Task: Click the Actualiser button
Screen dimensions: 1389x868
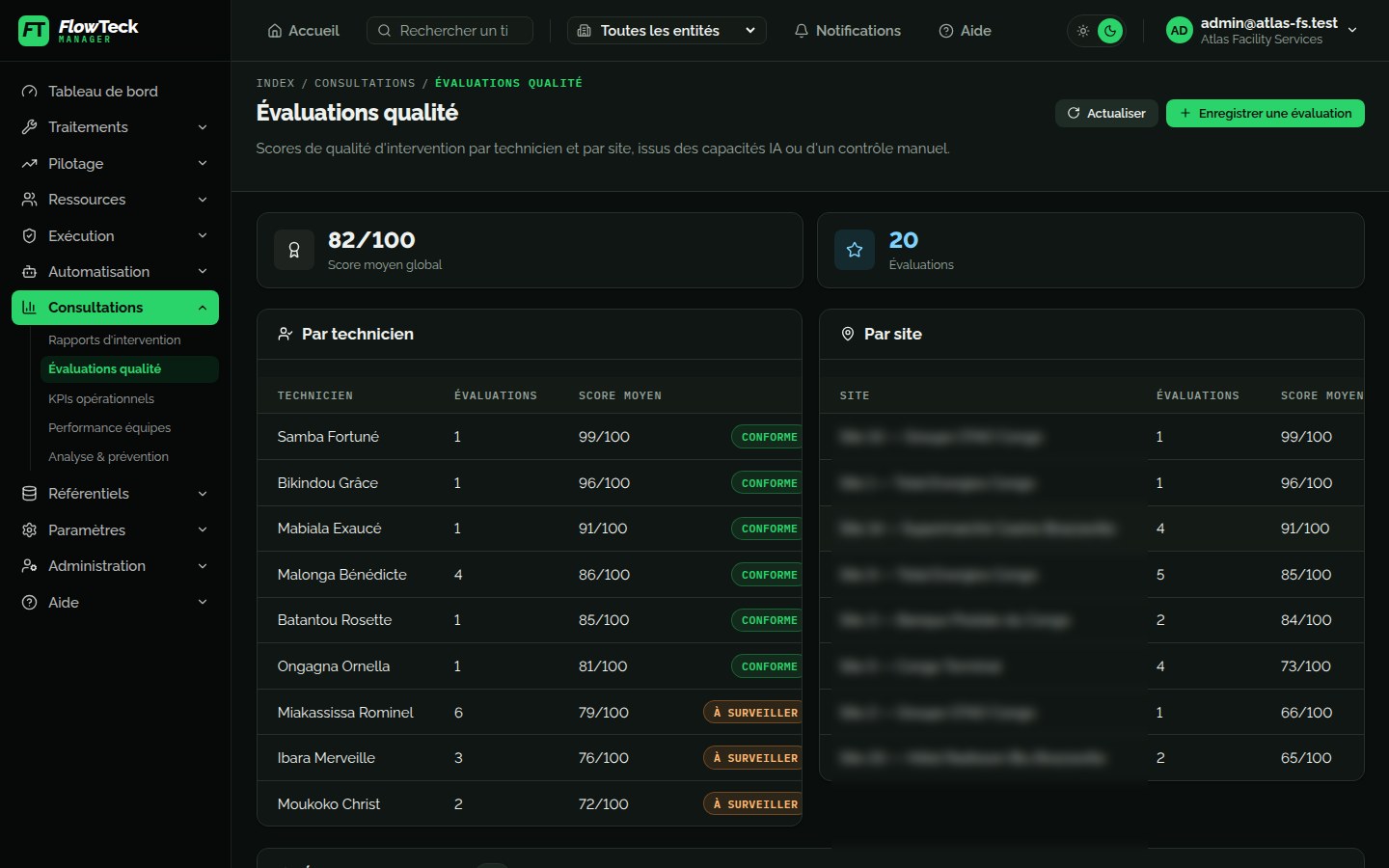Action: 1106,113
